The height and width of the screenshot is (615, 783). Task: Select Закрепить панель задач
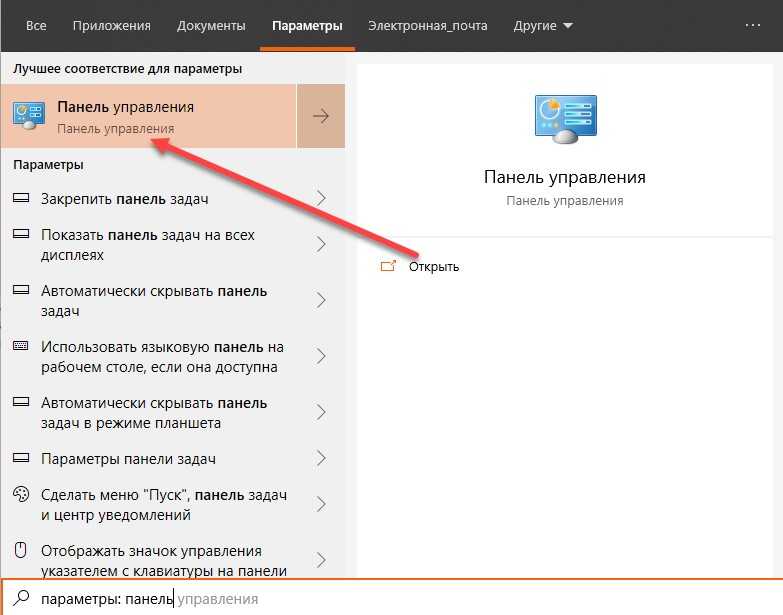click(173, 199)
